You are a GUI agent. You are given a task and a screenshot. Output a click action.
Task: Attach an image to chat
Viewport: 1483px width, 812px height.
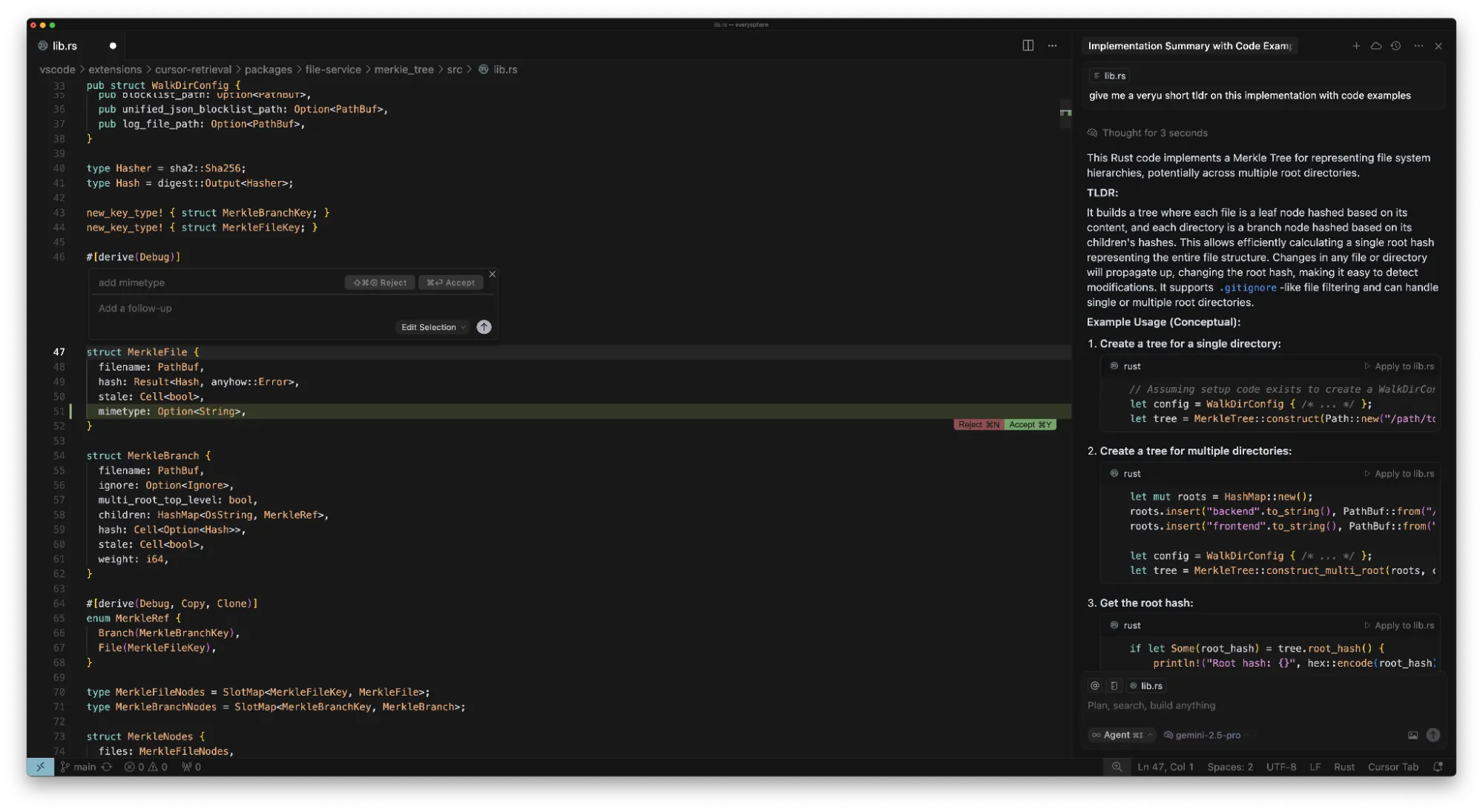pos(1413,735)
